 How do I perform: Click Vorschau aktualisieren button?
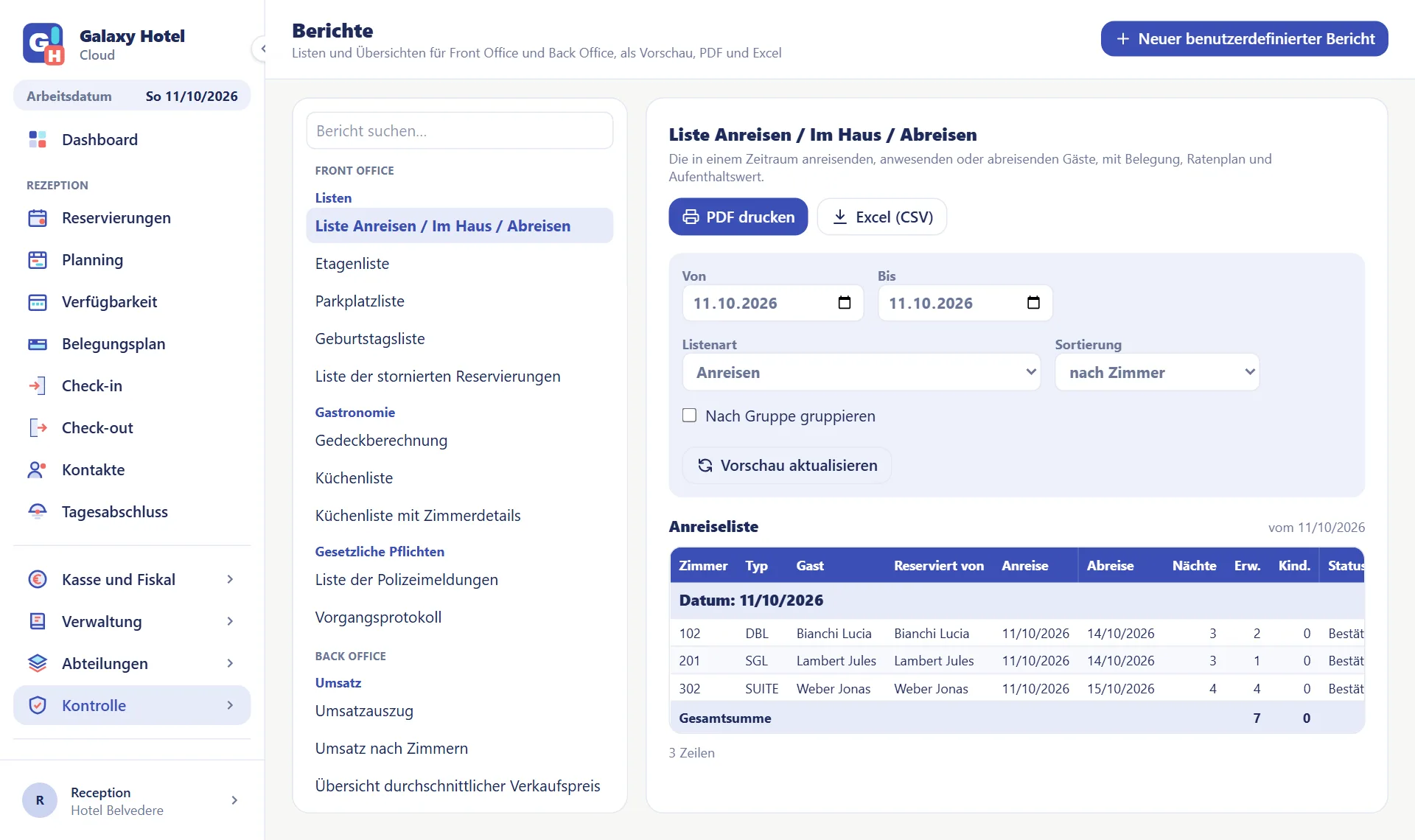point(787,466)
